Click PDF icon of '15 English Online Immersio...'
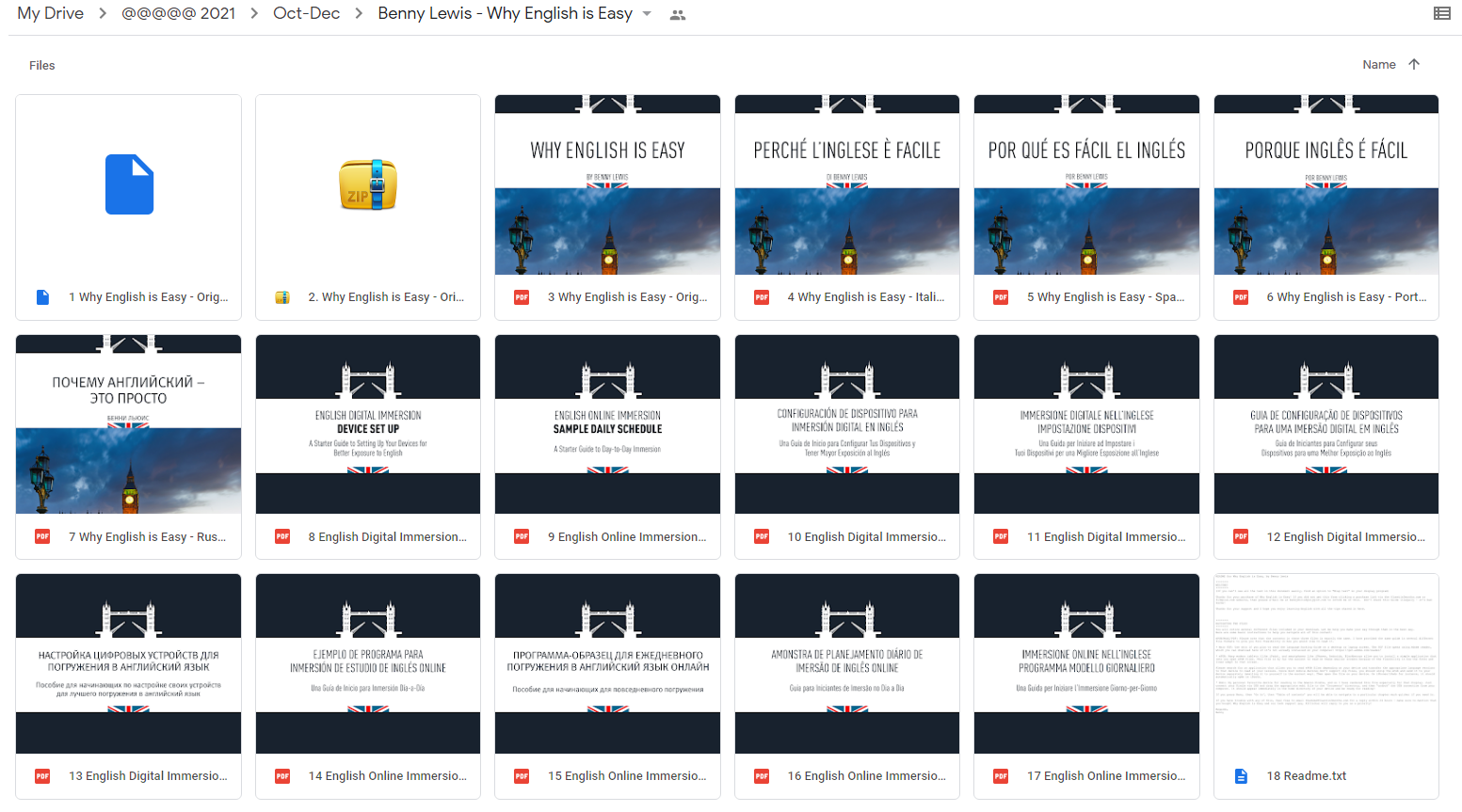This screenshot has height=812, width=1462. [522, 776]
